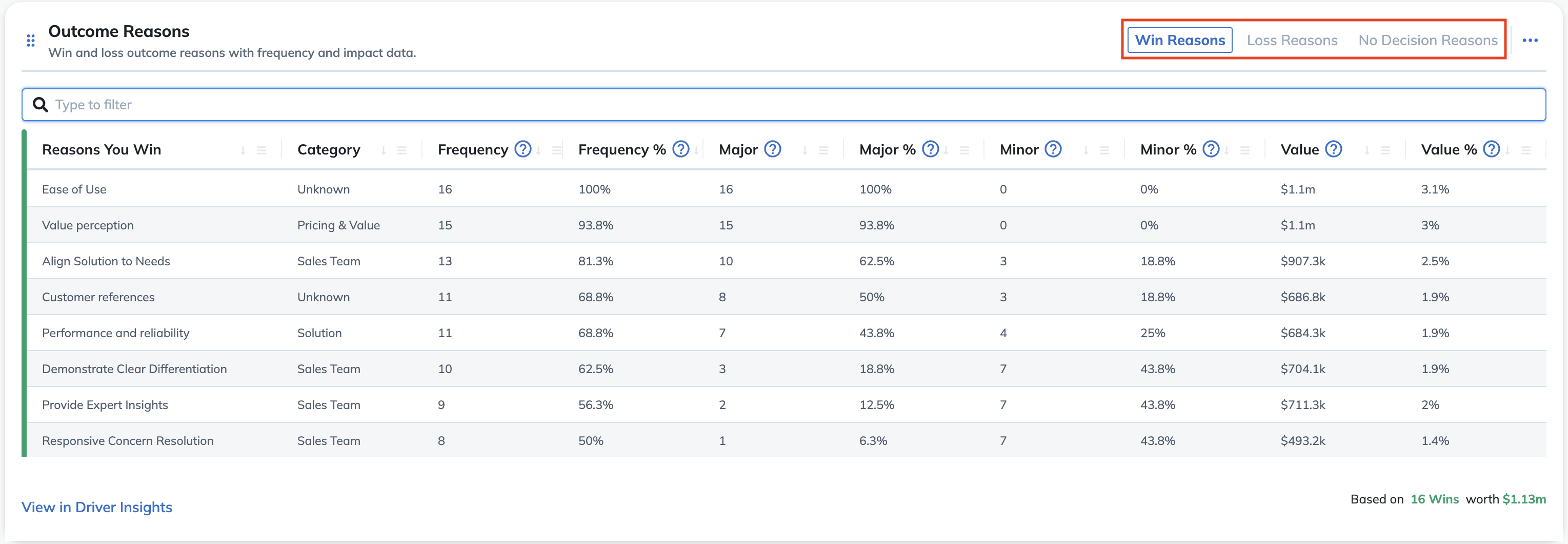
Task: Toggle sort arrow on Major column
Action: click(x=805, y=150)
